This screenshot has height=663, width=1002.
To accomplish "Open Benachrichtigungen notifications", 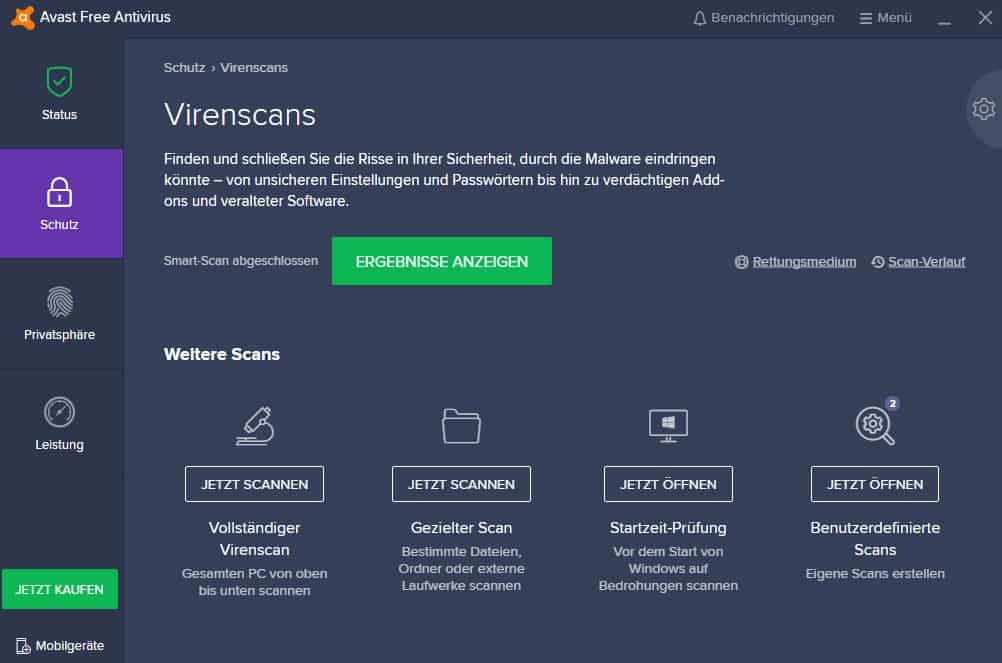I will [x=764, y=18].
